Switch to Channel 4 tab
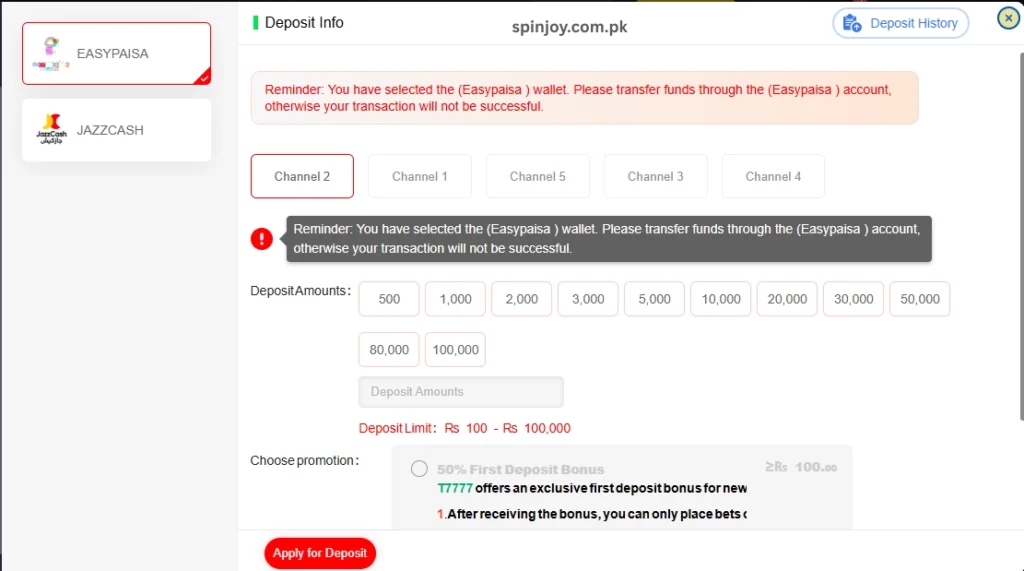 point(773,176)
